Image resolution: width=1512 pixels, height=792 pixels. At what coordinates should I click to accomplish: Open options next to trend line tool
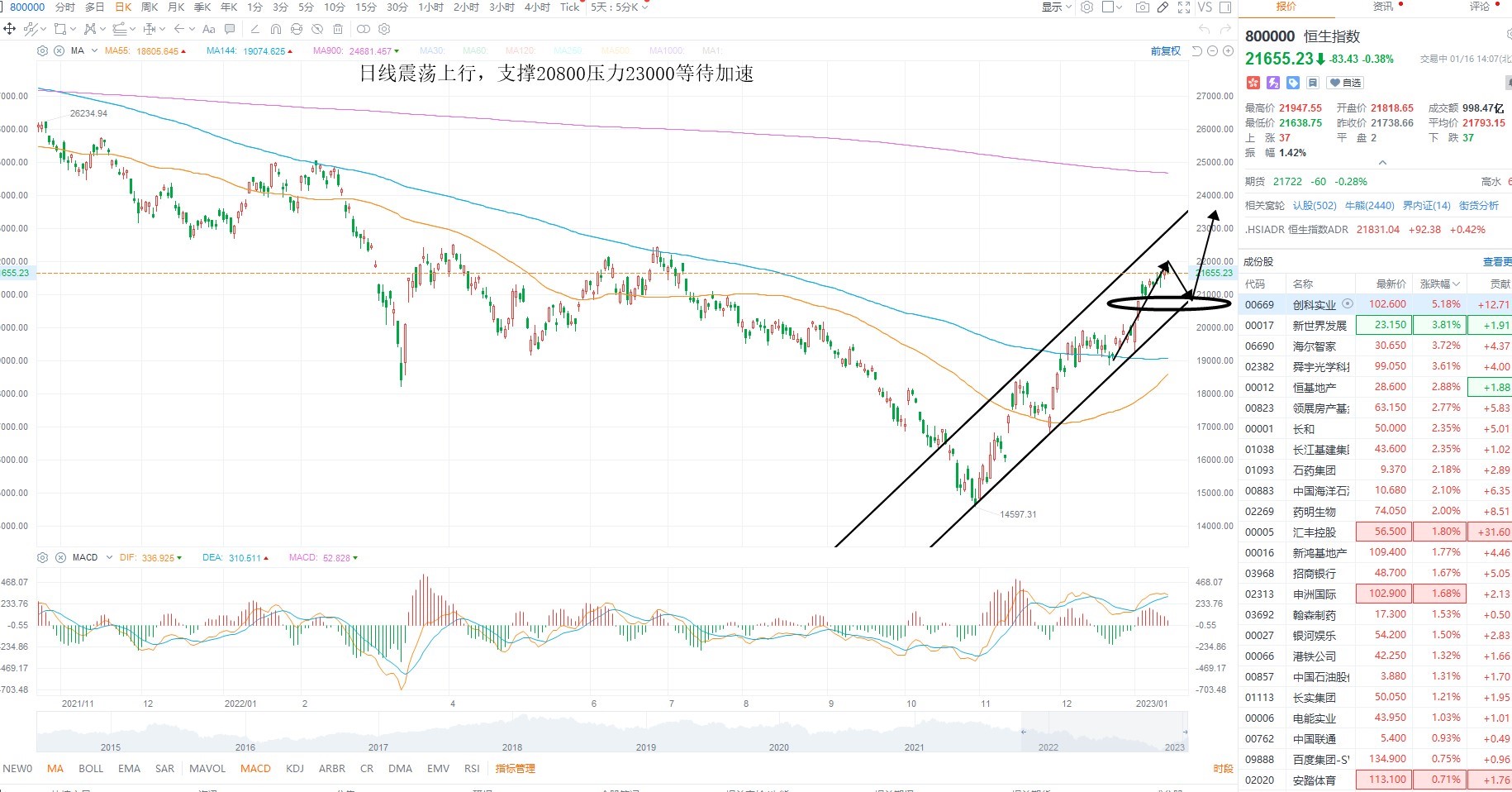(x=44, y=29)
